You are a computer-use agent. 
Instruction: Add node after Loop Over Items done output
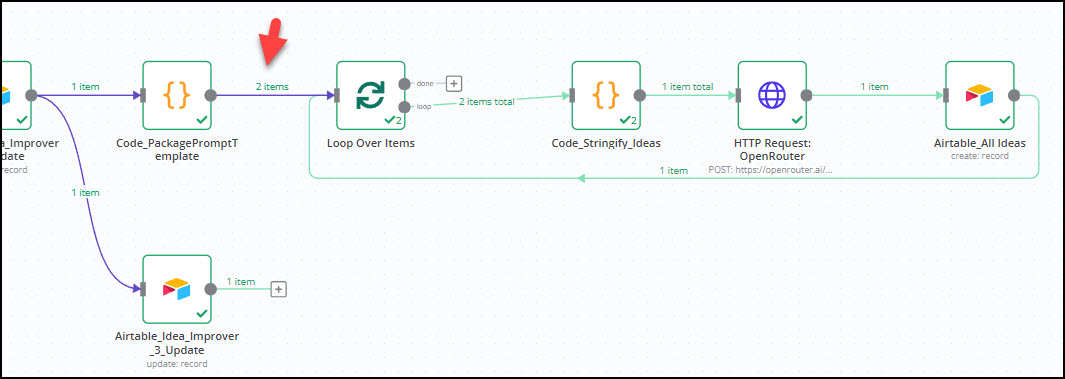pos(454,84)
